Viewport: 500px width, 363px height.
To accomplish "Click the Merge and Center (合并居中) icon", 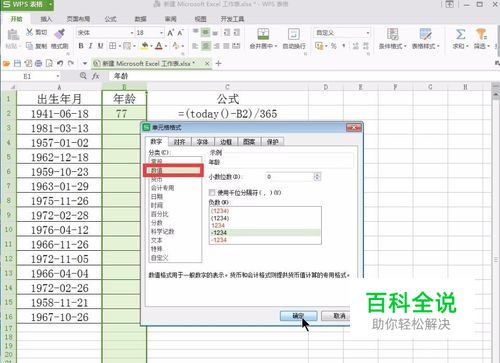I will [x=263, y=34].
